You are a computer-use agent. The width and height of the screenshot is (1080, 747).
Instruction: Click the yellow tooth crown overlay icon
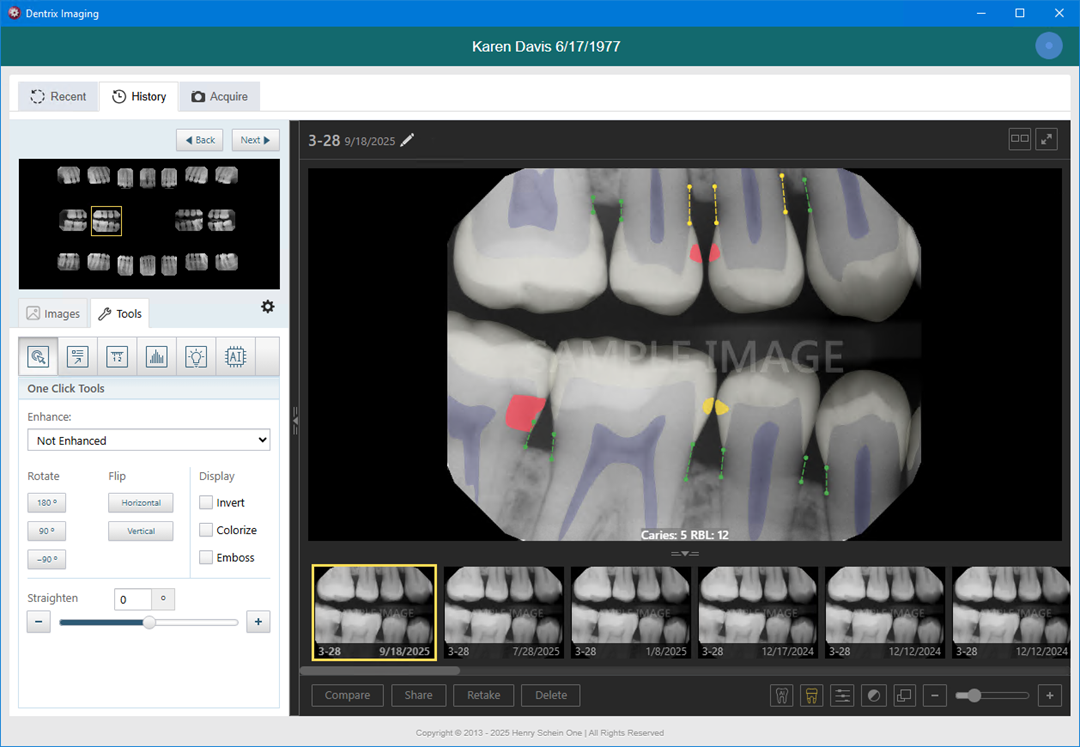tap(812, 695)
